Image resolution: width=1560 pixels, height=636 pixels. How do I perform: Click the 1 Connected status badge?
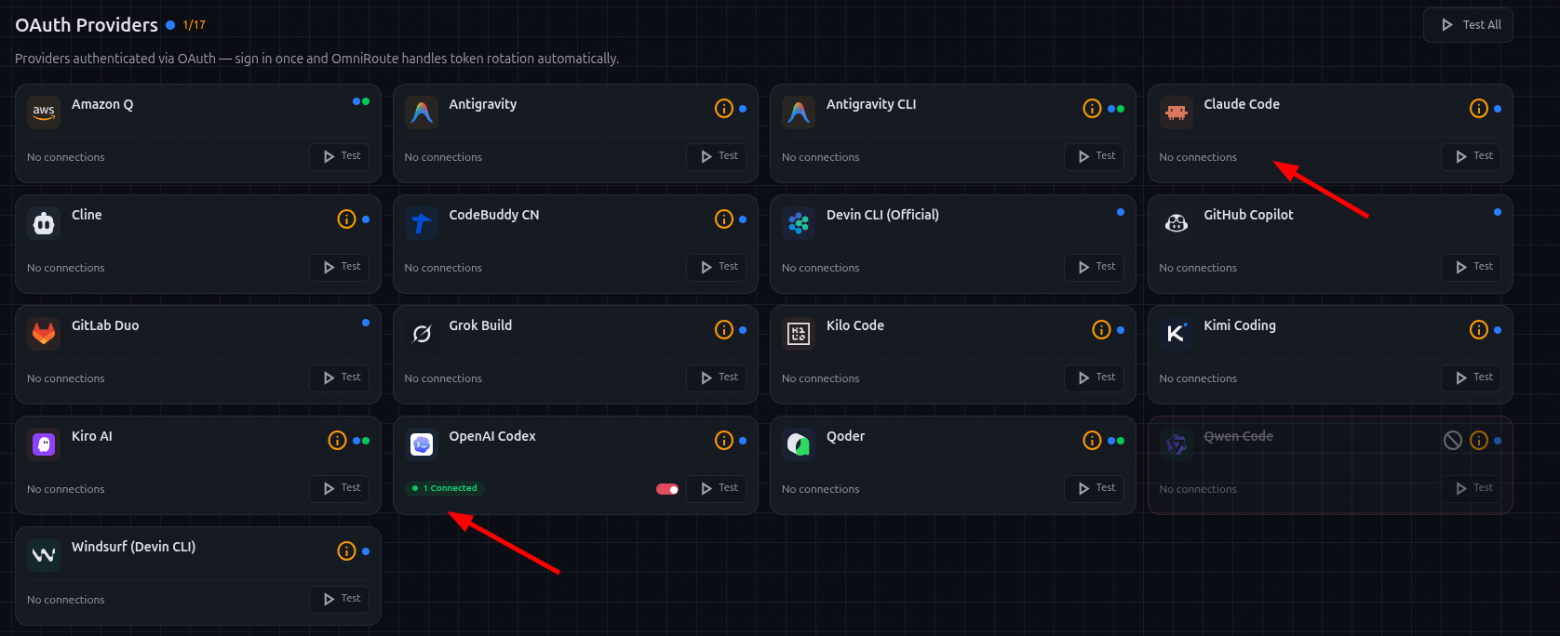445,488
